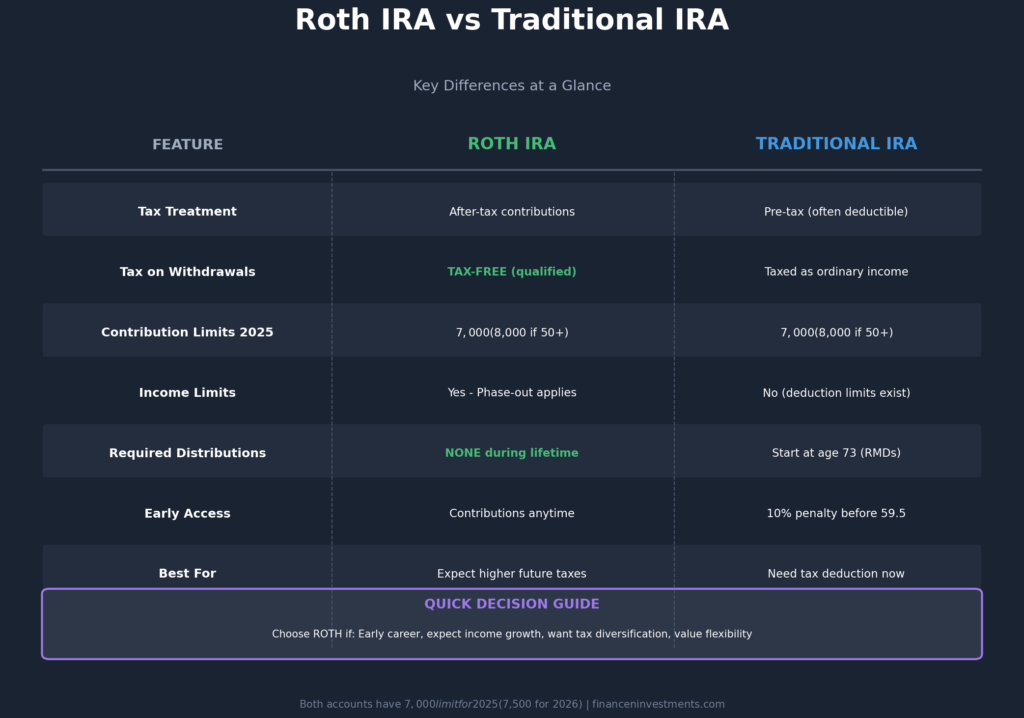This screenshot has width=1024, height=718.
Task: Select the TRADITIONAL IRA column header
Action: pyautogui.click(x=836, y=143)
